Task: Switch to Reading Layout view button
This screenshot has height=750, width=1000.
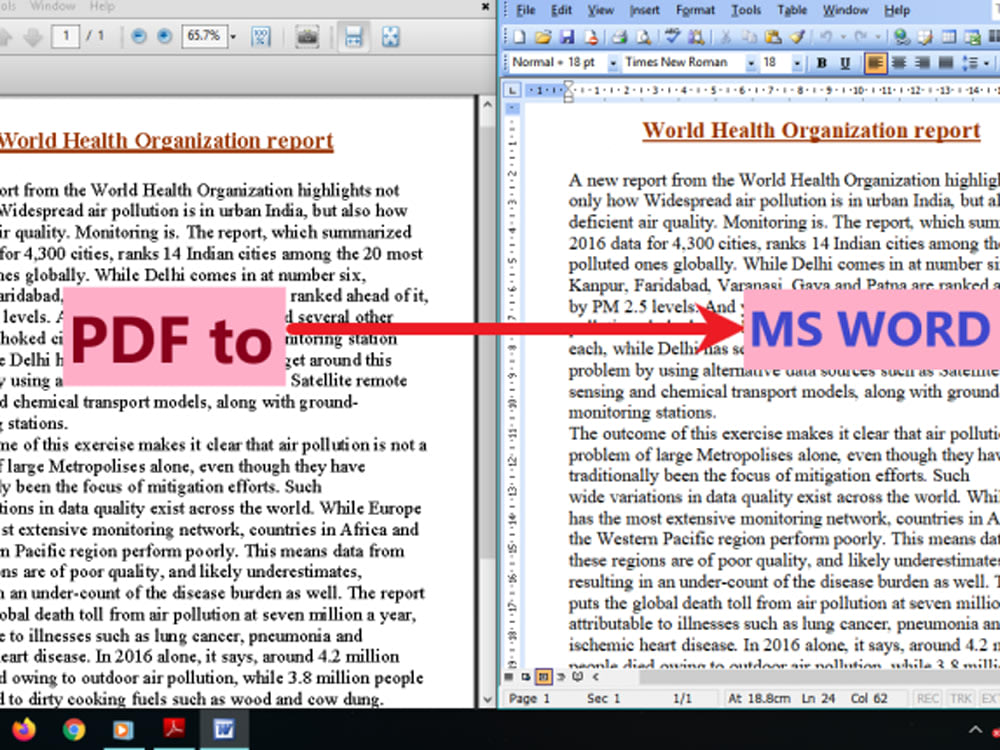Action: (x=578, y=677)
